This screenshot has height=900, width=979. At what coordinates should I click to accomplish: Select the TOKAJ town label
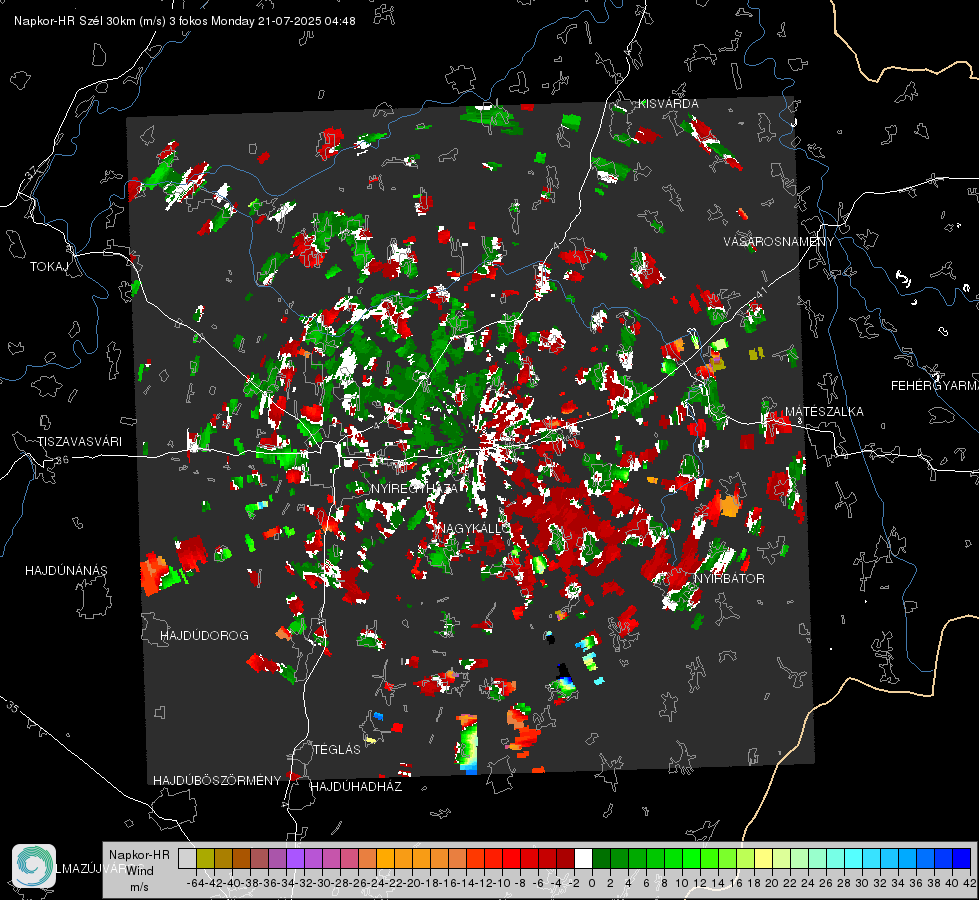[49, 267]
